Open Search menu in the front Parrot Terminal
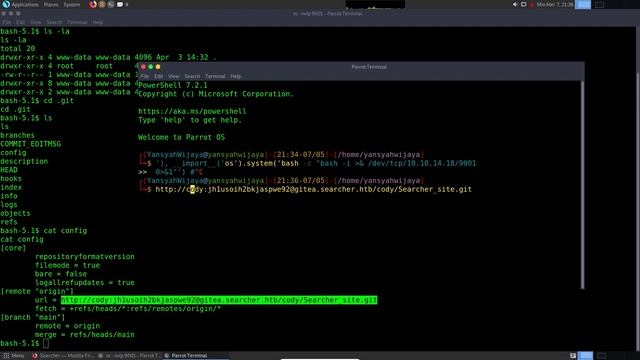640x360 pixels. (x=192, y=76)
